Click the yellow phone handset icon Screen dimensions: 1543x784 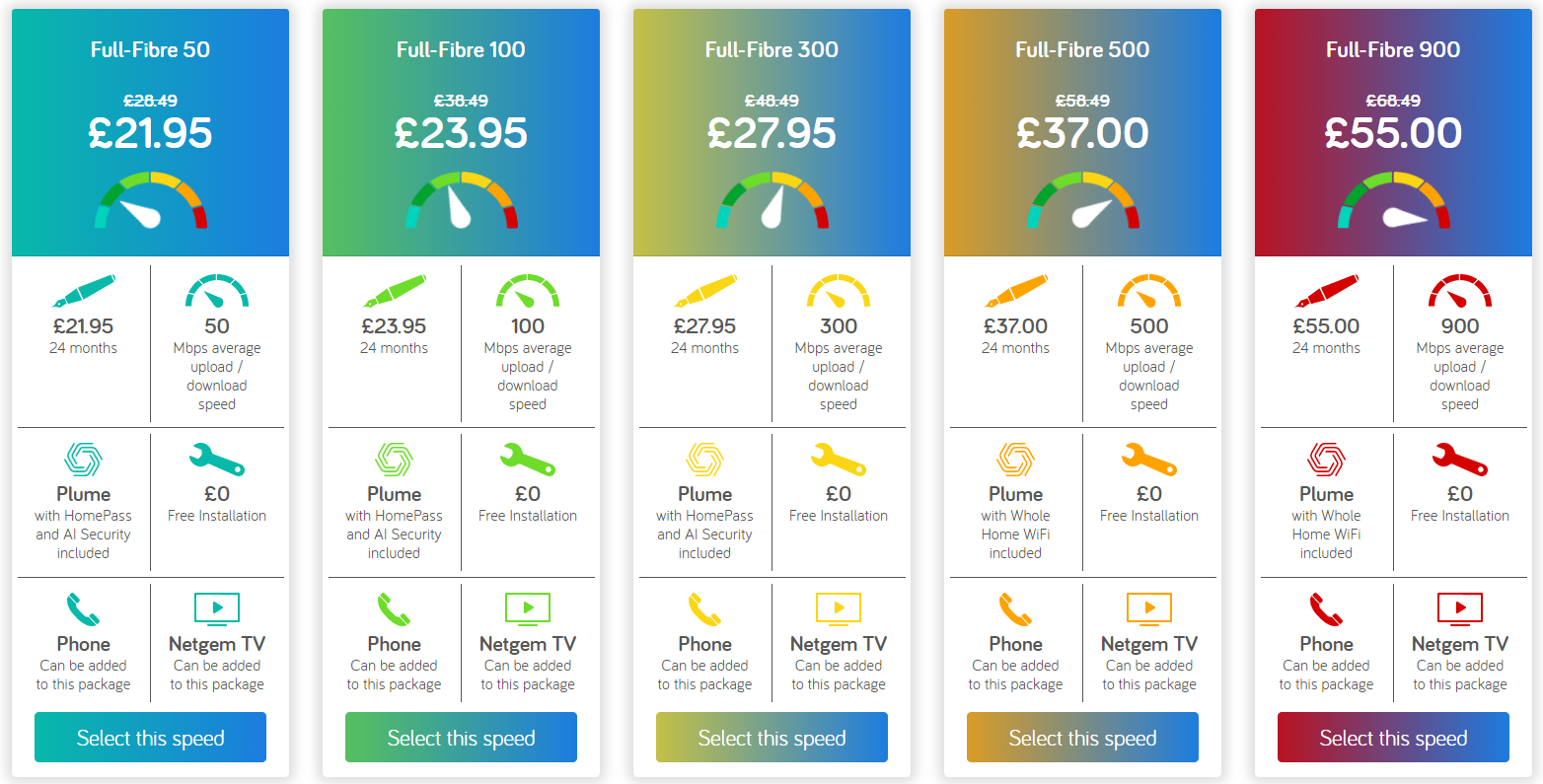(x=704, y=609)
